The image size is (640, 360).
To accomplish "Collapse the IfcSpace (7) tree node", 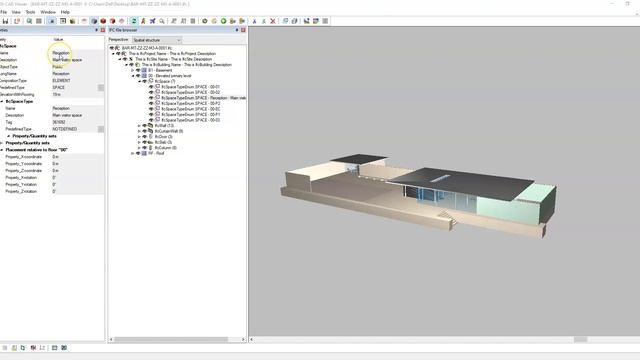I will (x=139, y=81).
